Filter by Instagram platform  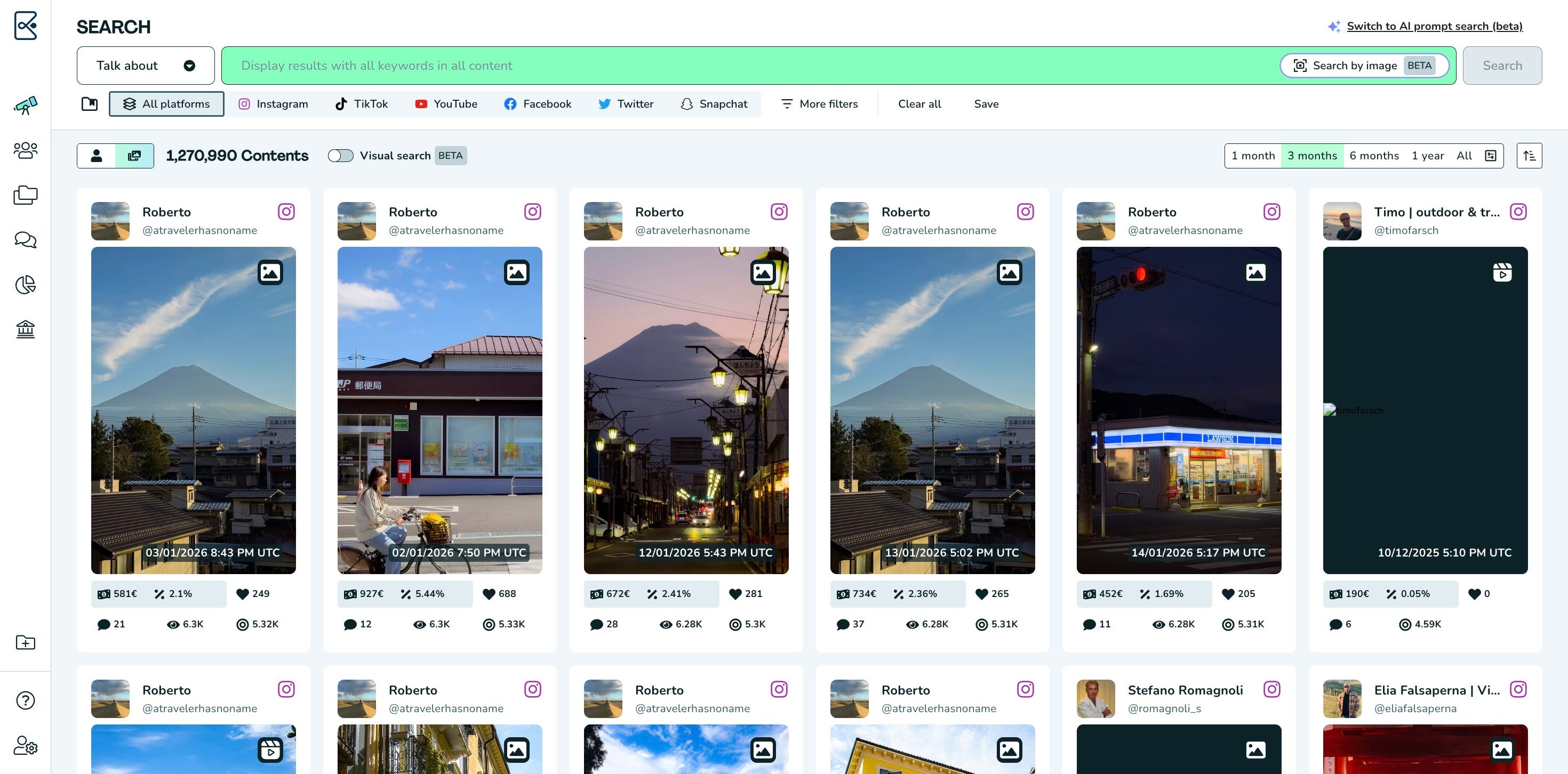pos(273,104)
